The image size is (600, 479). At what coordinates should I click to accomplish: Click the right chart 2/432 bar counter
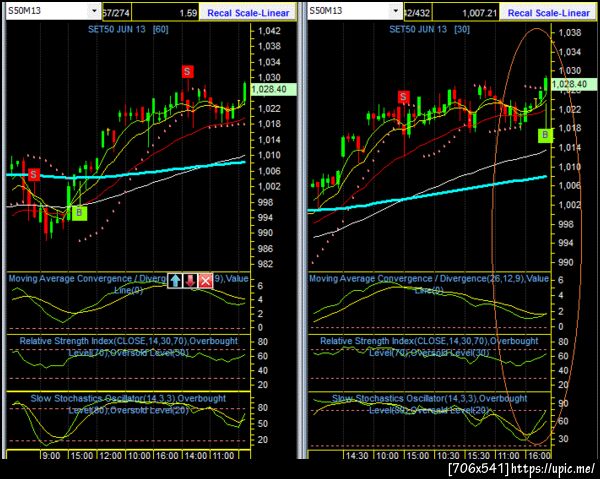pos(417,13)
